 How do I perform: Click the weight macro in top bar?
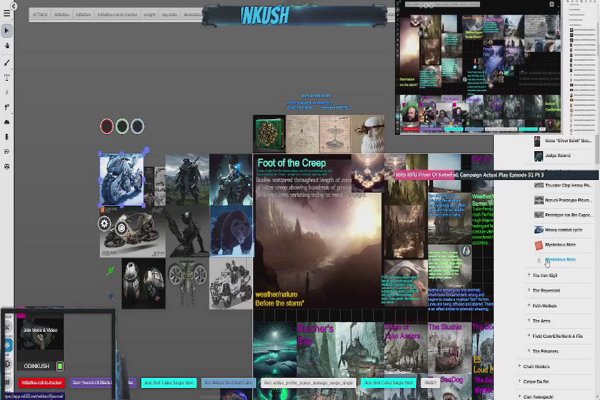(150, 15)
